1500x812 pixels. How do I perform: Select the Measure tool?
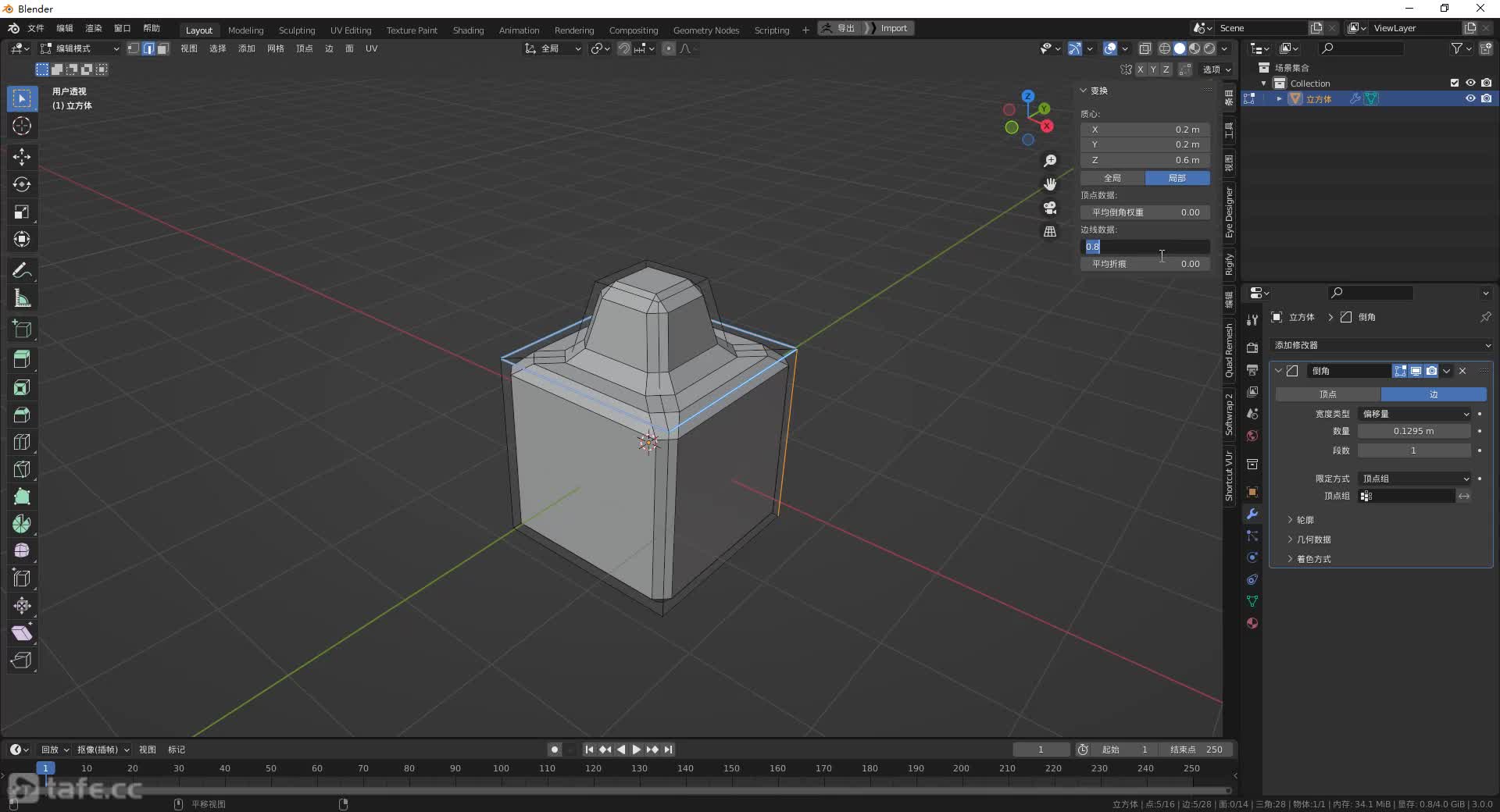[x=22, y=298]
